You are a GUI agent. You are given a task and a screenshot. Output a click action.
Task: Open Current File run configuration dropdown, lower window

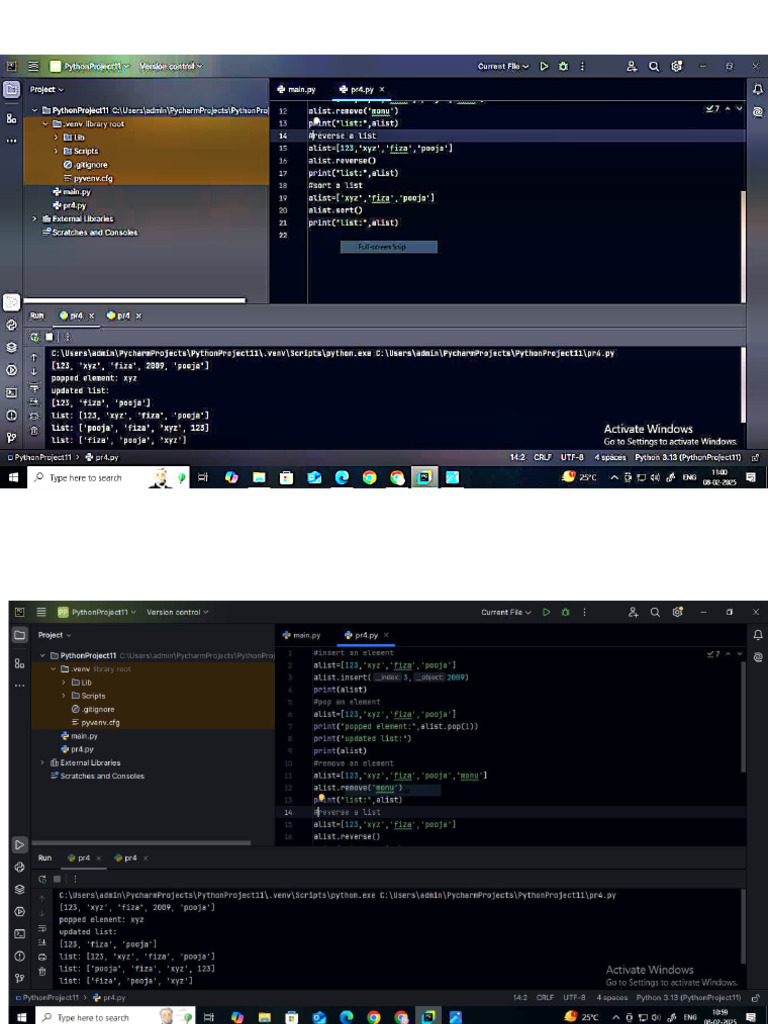click(x=506, y=613)
